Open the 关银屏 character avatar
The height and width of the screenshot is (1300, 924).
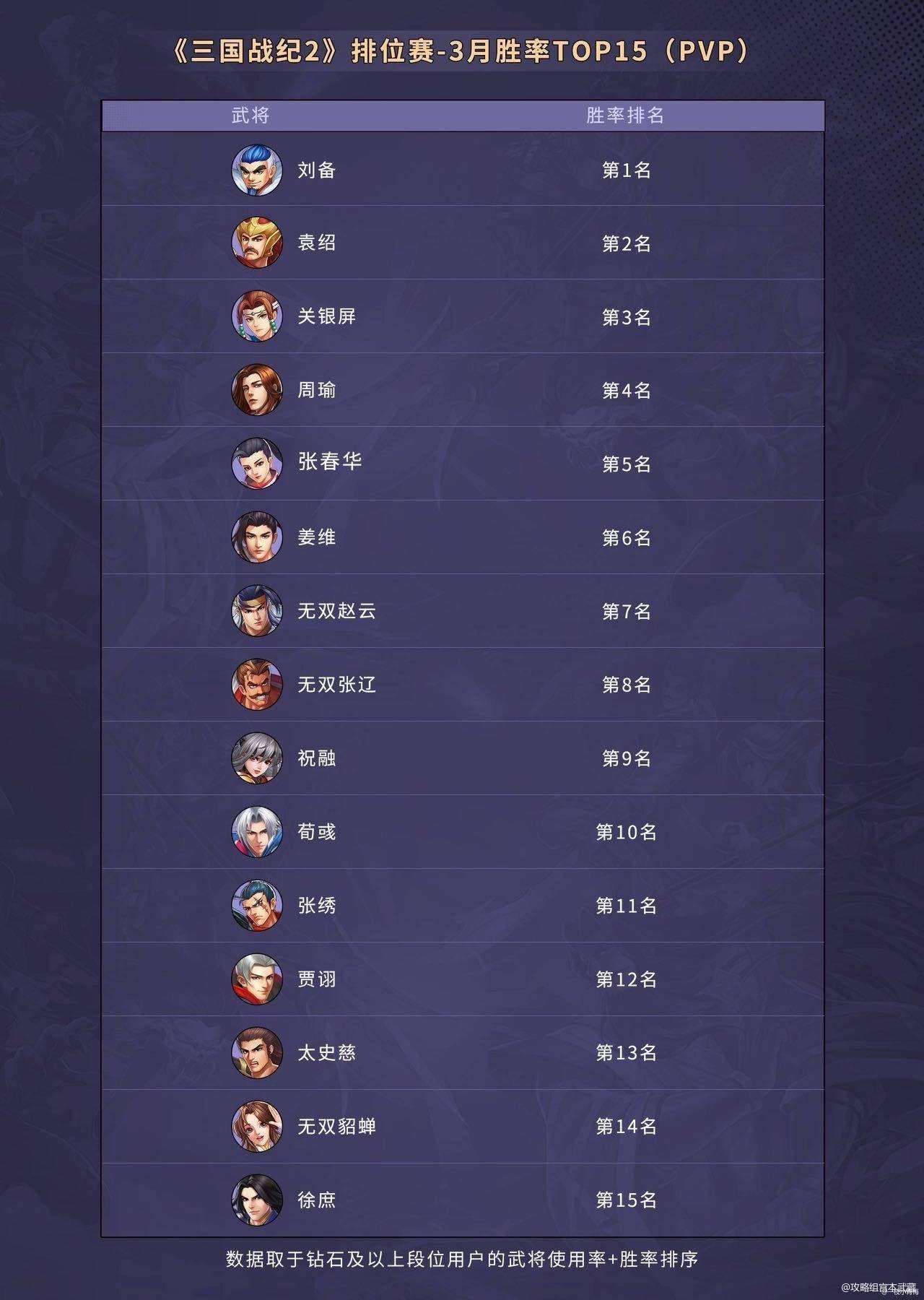(257, 316)
